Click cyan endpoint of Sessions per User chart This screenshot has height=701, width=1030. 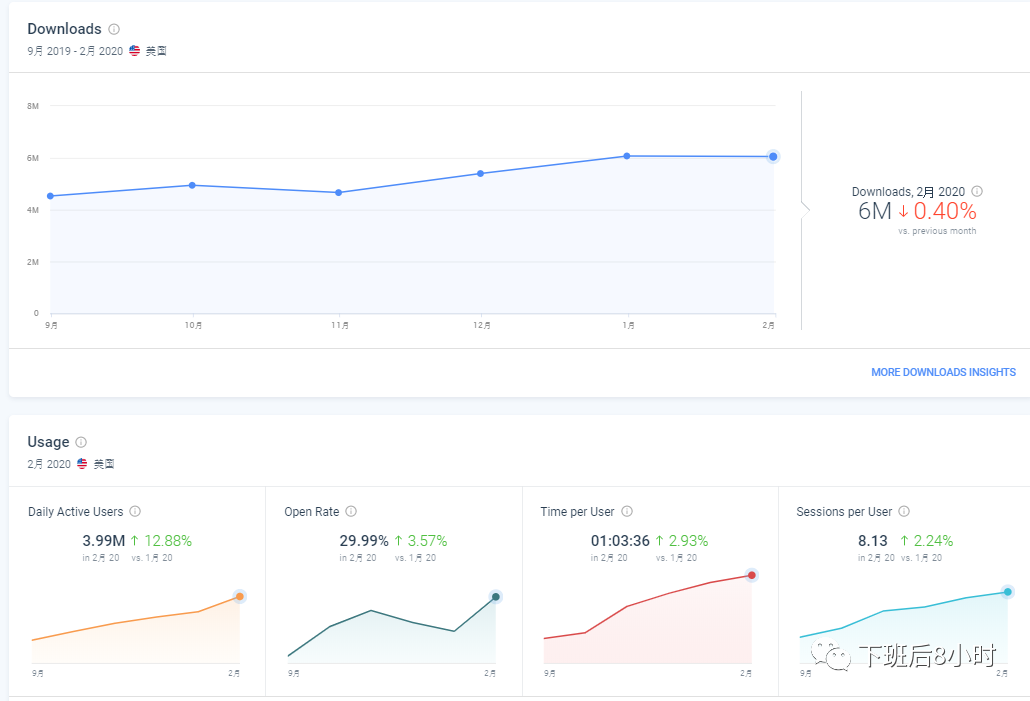(x=1007, y=592)
